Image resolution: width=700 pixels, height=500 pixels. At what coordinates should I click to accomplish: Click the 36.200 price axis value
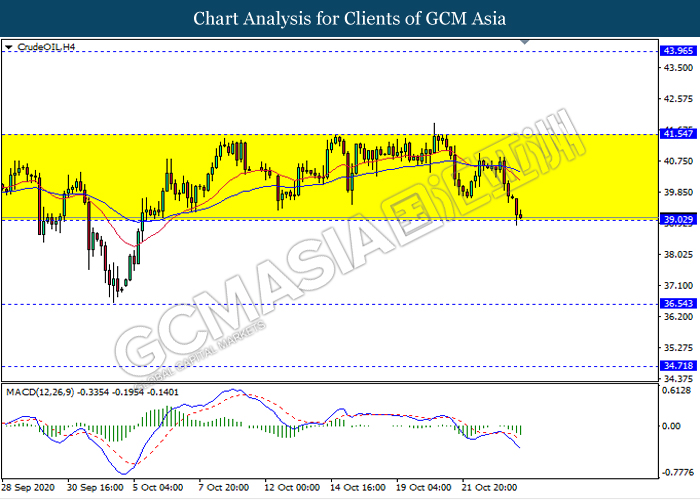[678, 317]
